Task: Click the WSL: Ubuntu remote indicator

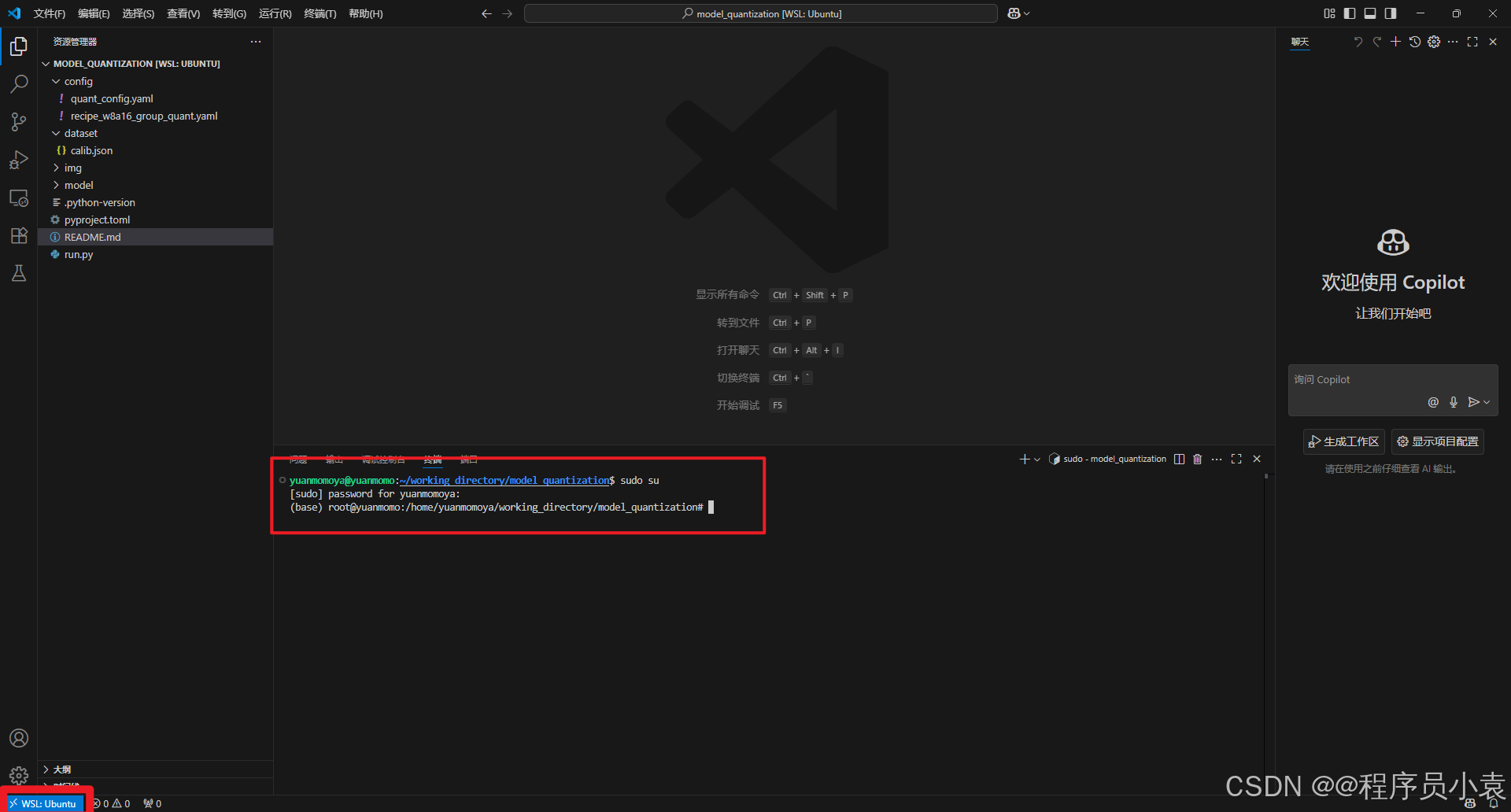Action: (42, 803)
